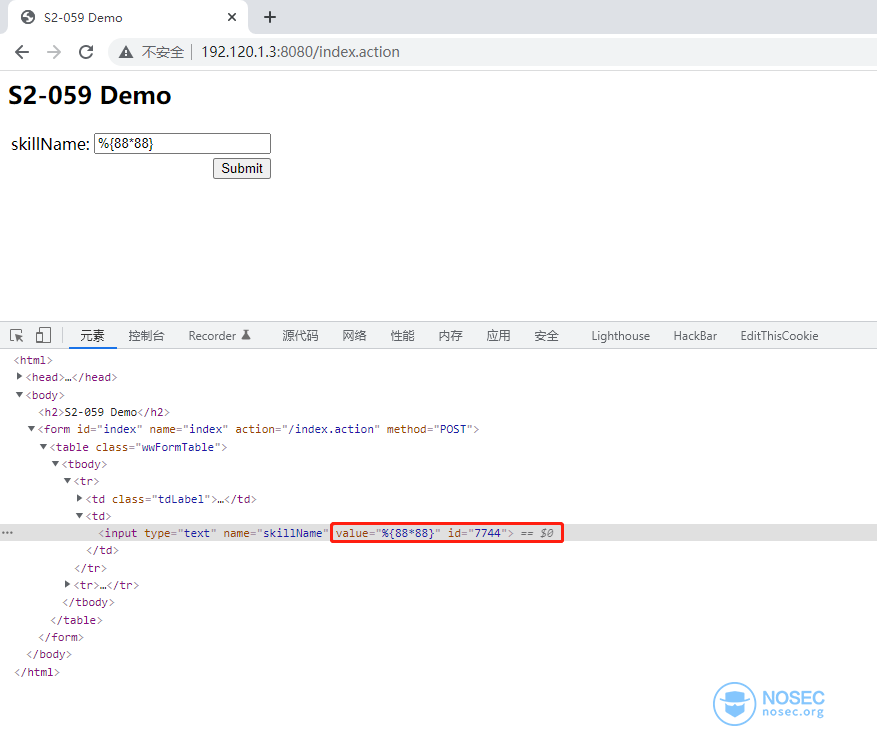This screenshot has width=877, height=750.
Task: Click the class="wwFormTable" attribute
Action: tap(158, 447)
